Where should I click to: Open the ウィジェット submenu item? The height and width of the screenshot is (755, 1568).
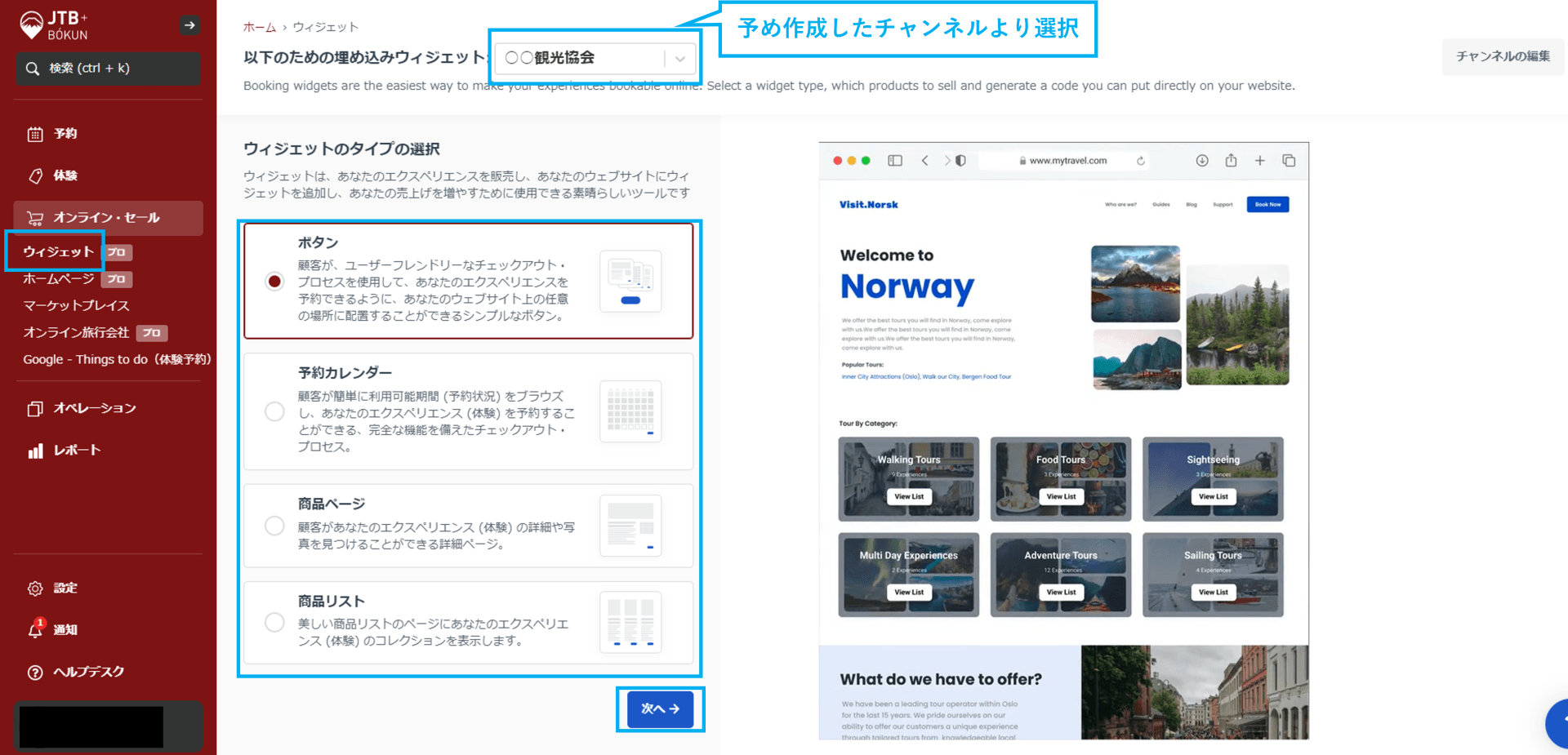point(58,251)
